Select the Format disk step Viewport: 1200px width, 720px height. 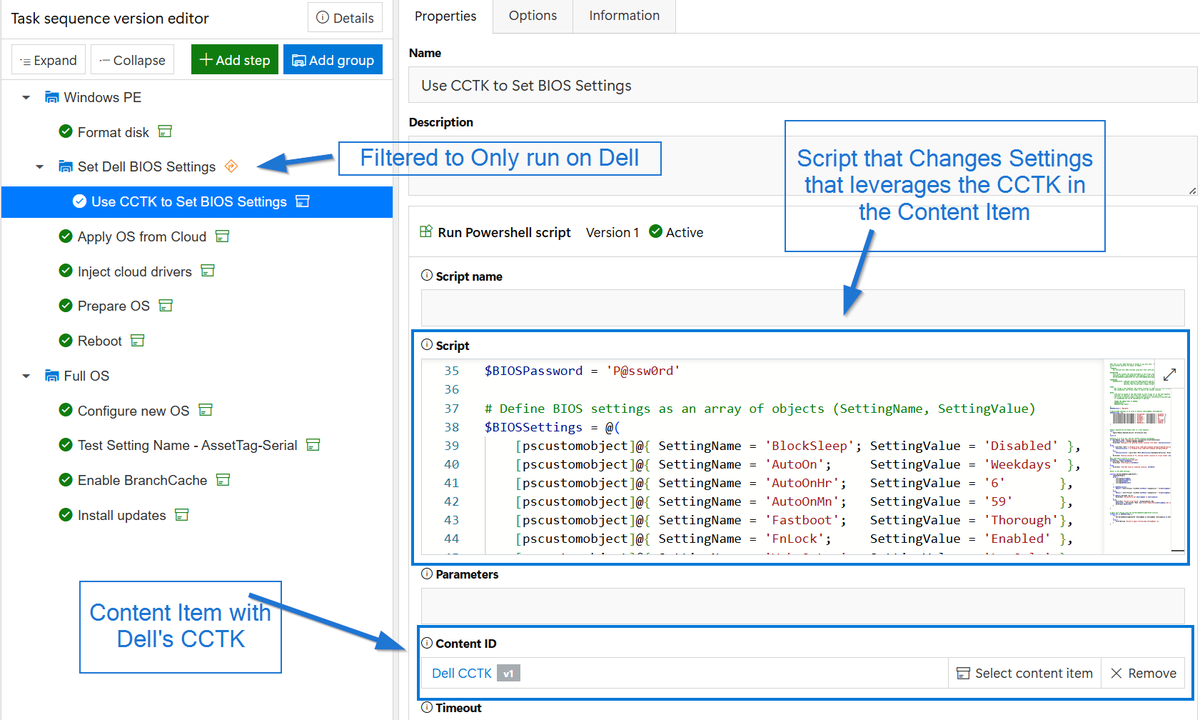(x=113, y=132)
